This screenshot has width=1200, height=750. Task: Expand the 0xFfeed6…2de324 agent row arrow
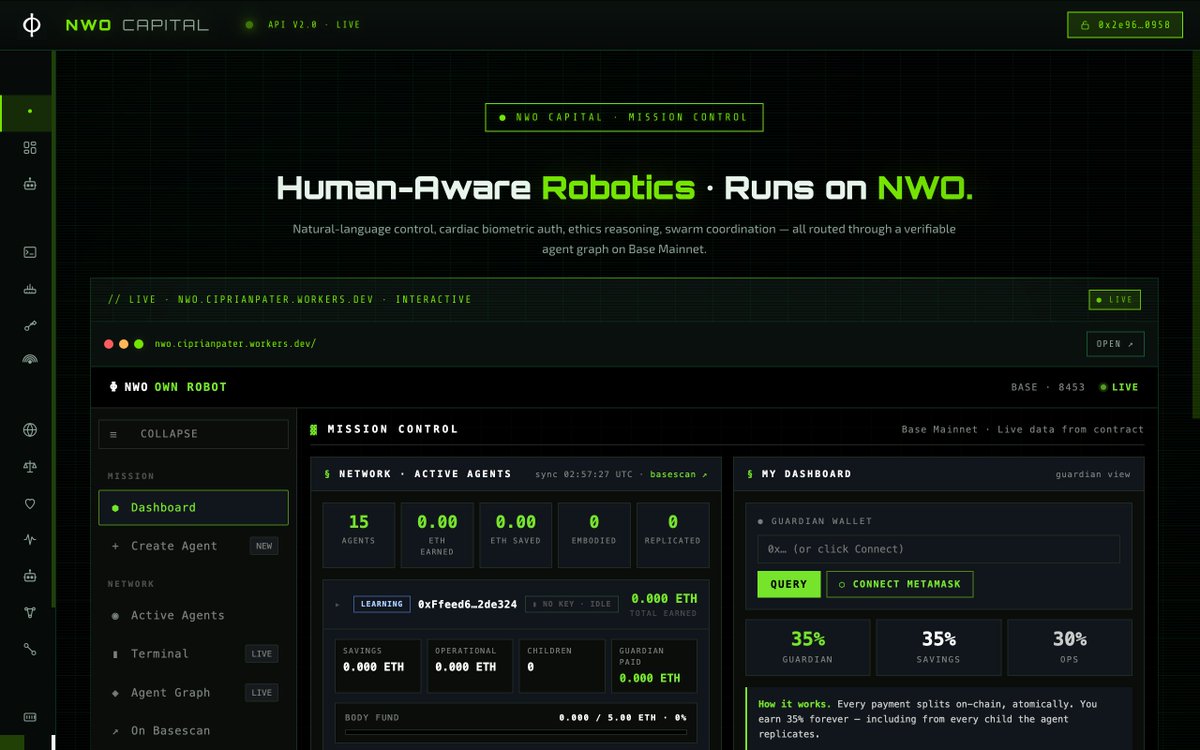click(337, 604)
